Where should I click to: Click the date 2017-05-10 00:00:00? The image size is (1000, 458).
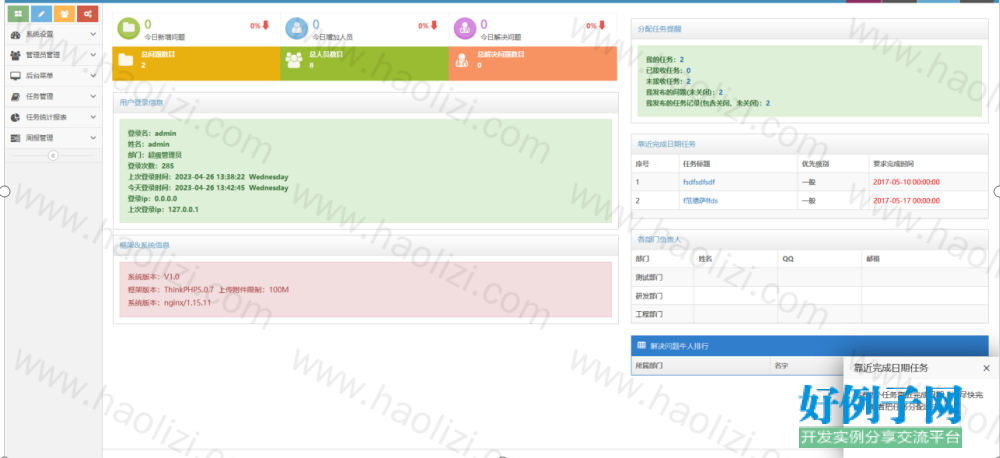tap(906, 182)
